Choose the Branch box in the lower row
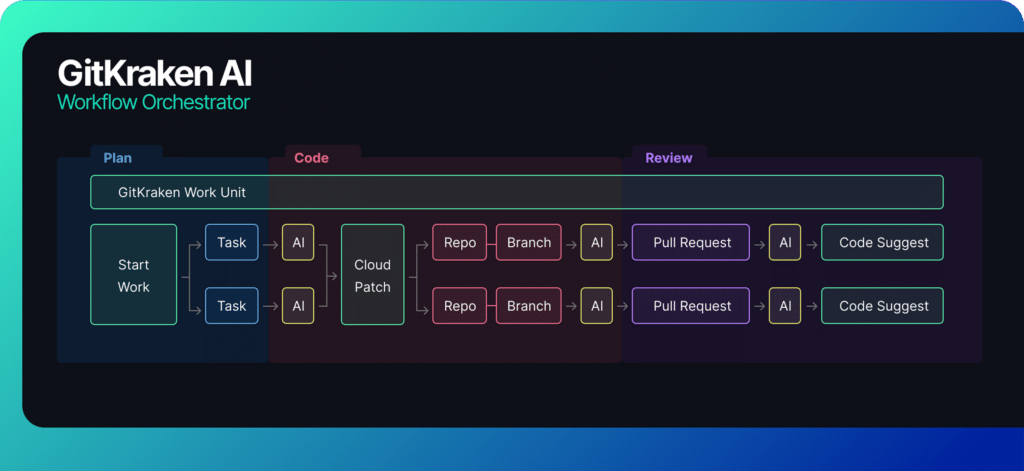 click(529, 306)
